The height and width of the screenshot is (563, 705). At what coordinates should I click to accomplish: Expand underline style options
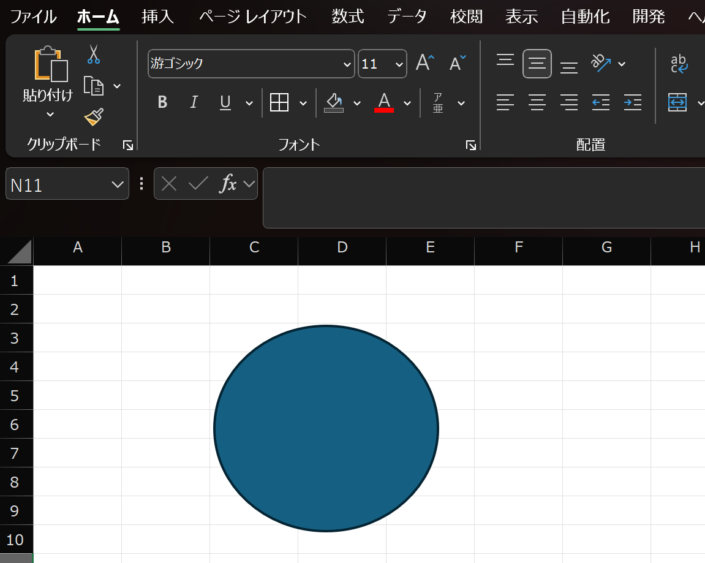[x=249, y=103]
